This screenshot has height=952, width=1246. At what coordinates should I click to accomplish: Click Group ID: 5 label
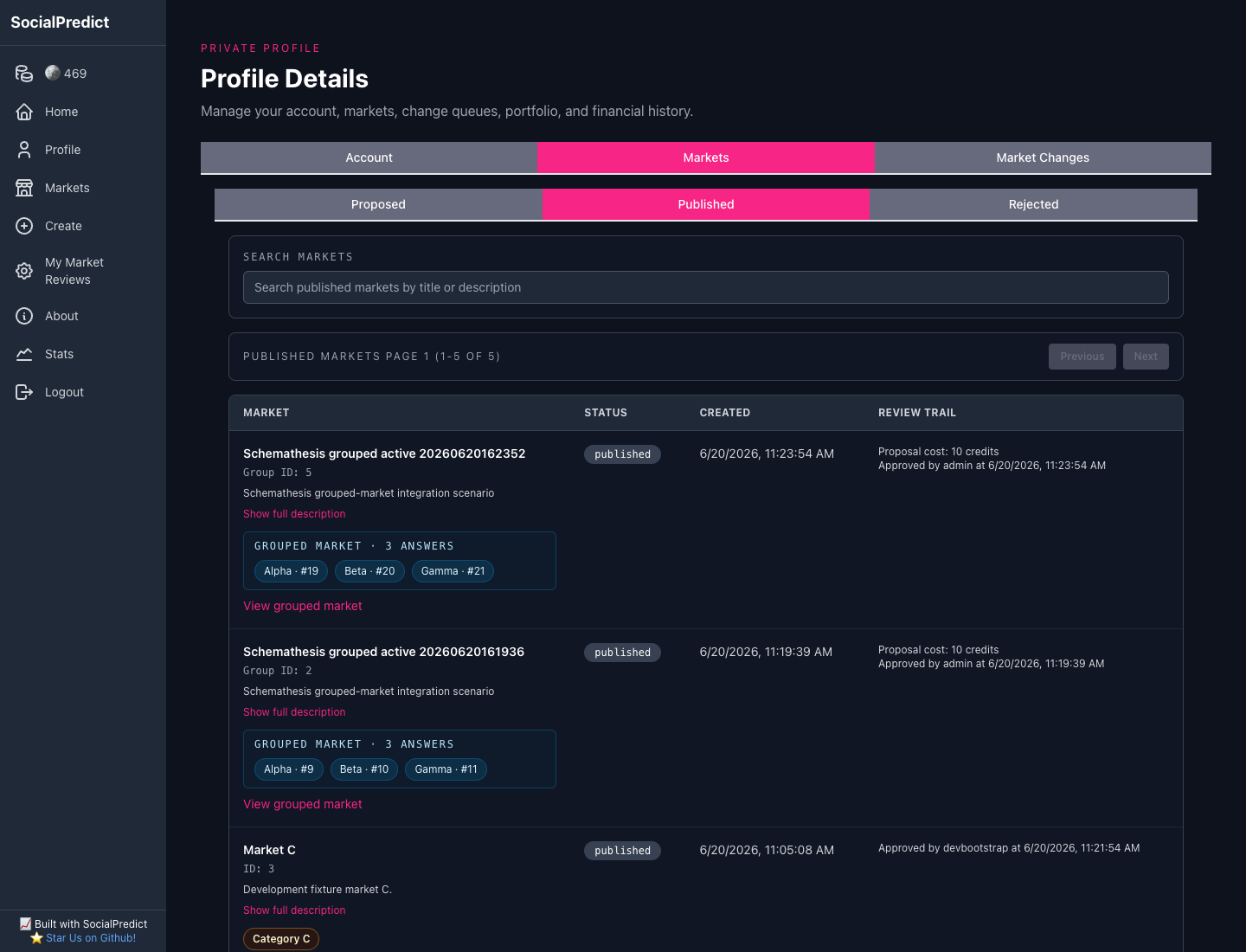(277, 473)
